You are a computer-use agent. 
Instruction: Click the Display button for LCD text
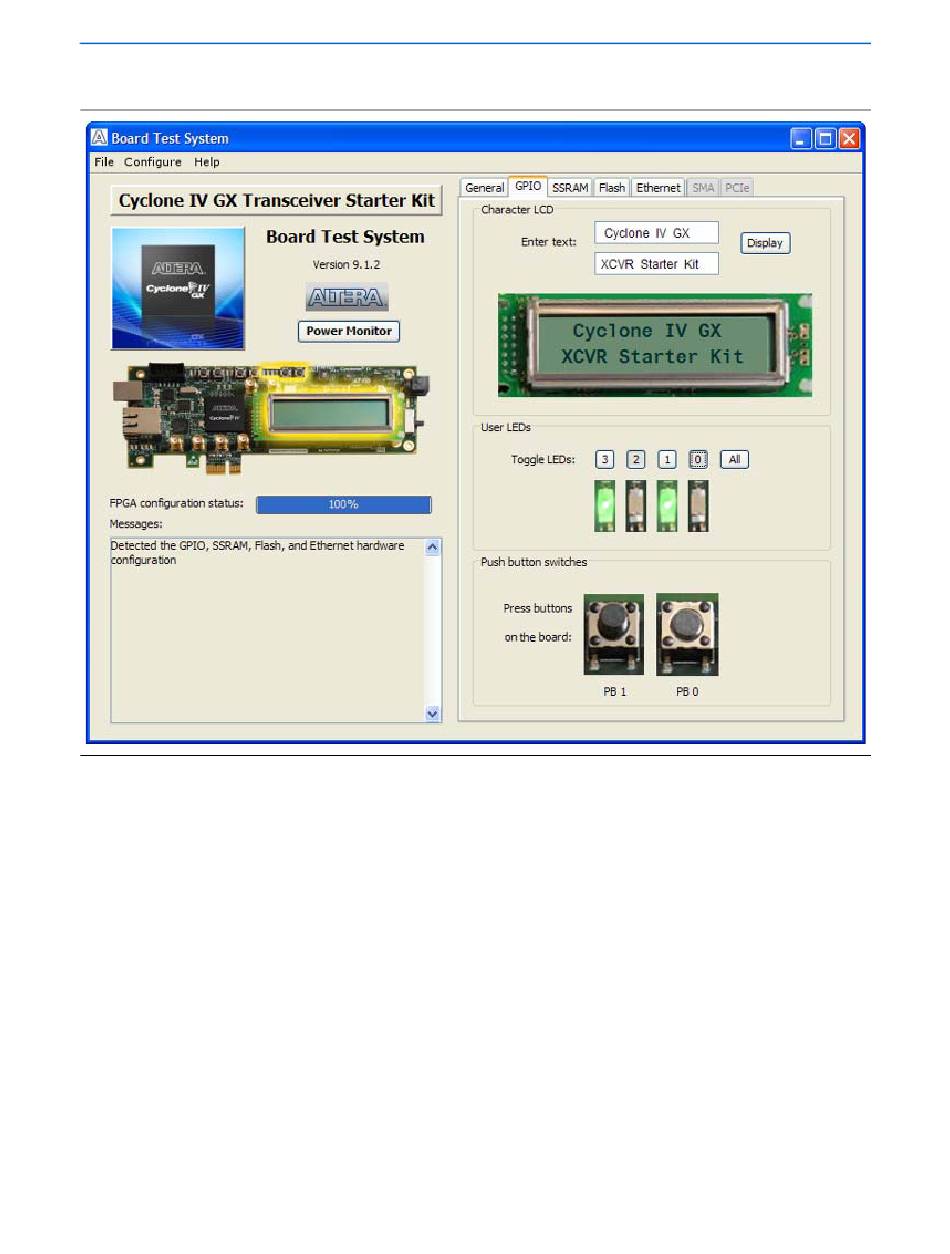click(765, 243)
